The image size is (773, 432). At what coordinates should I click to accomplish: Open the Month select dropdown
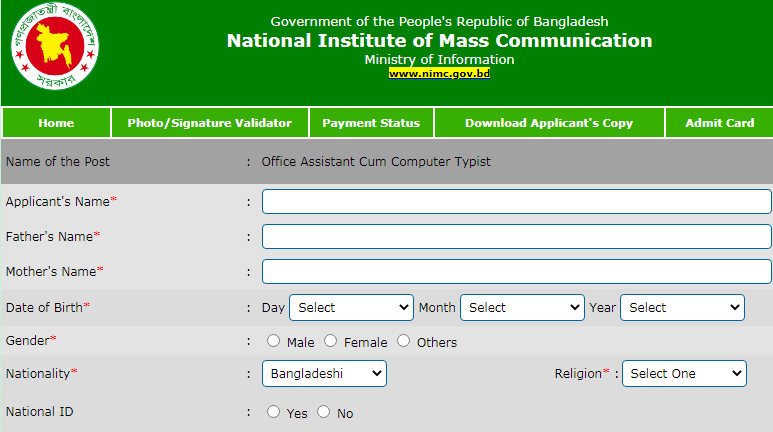523,308
